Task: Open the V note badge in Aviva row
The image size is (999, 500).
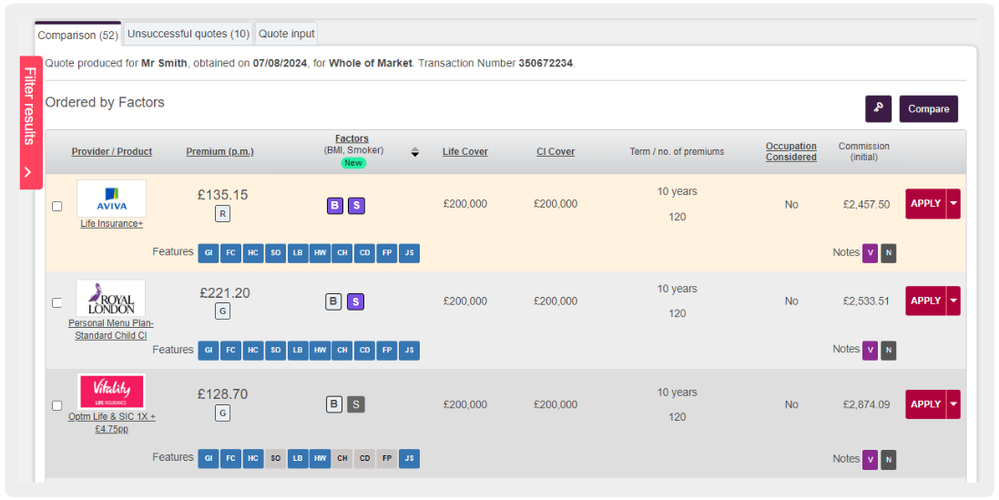Action: (870, 253)
